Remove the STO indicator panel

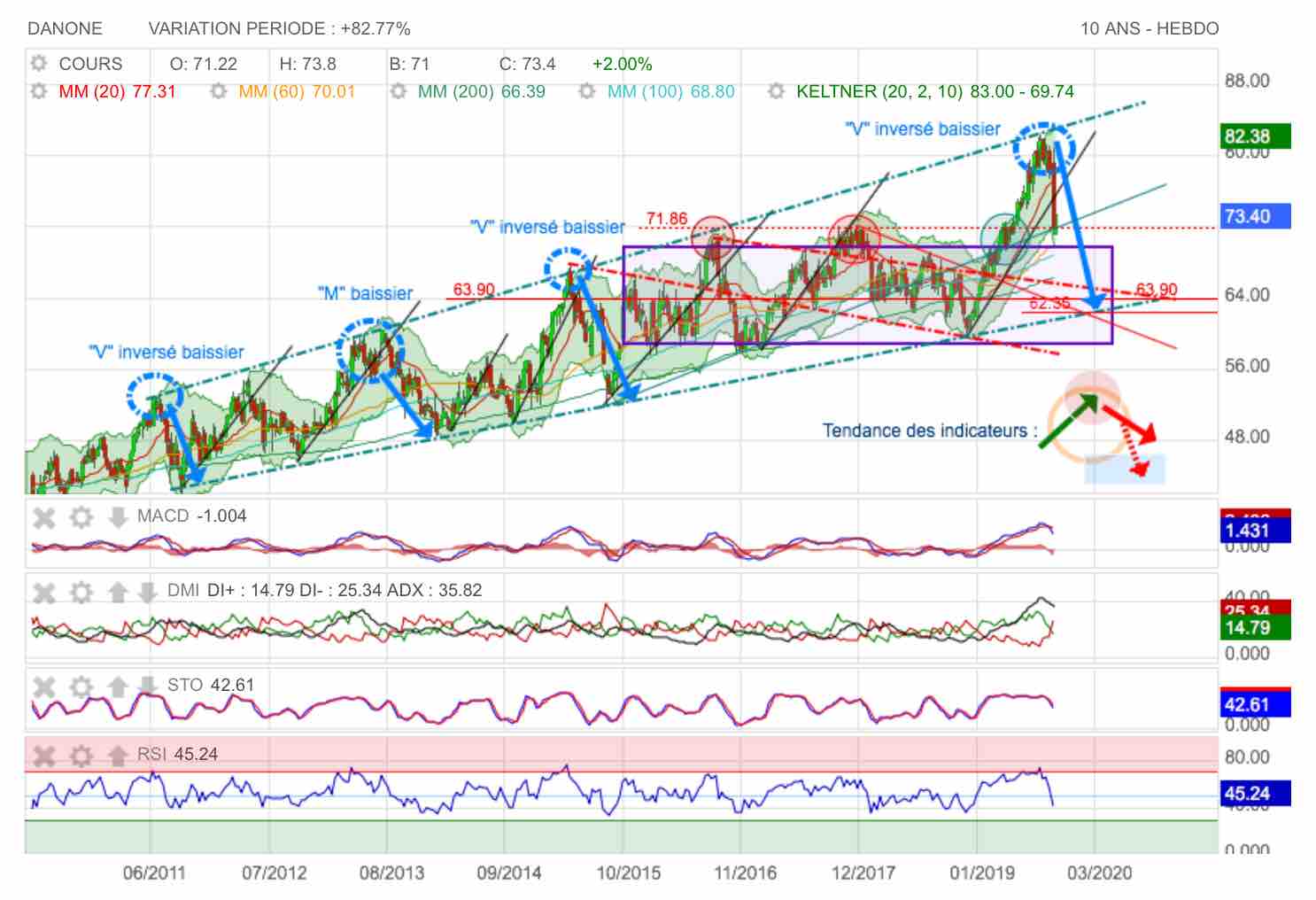pyautogui.click(x=44, y=687)
